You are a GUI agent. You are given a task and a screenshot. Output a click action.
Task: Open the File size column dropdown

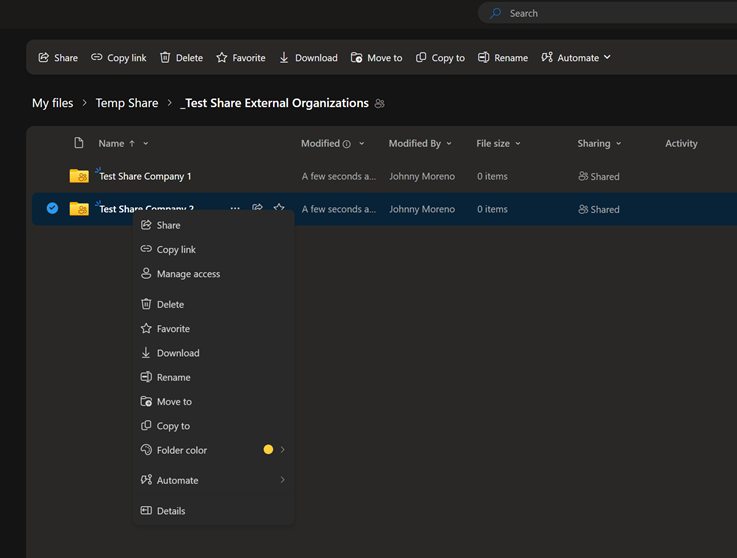pos(518,143)
